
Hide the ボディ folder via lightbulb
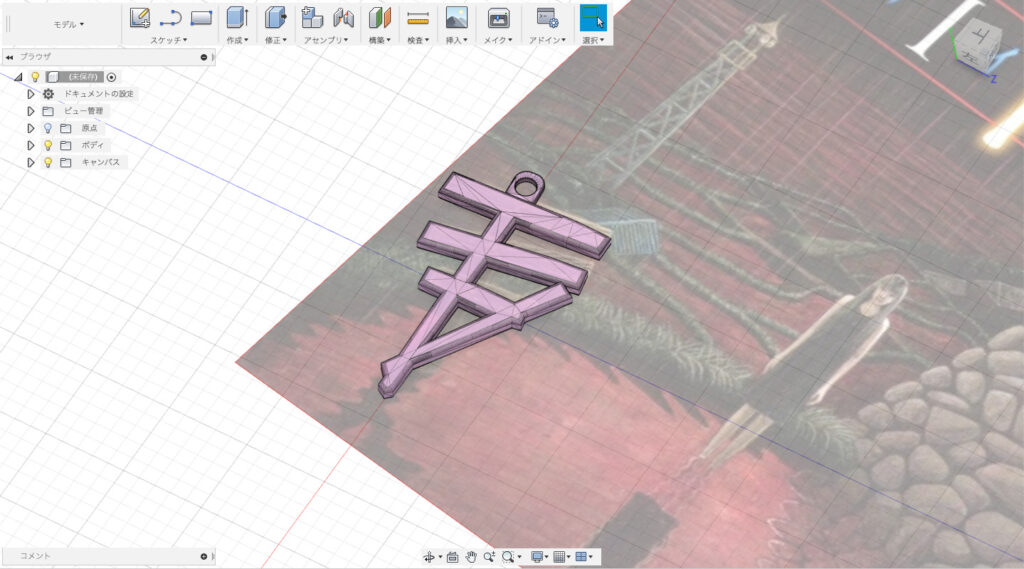click(x=47, y=145)
